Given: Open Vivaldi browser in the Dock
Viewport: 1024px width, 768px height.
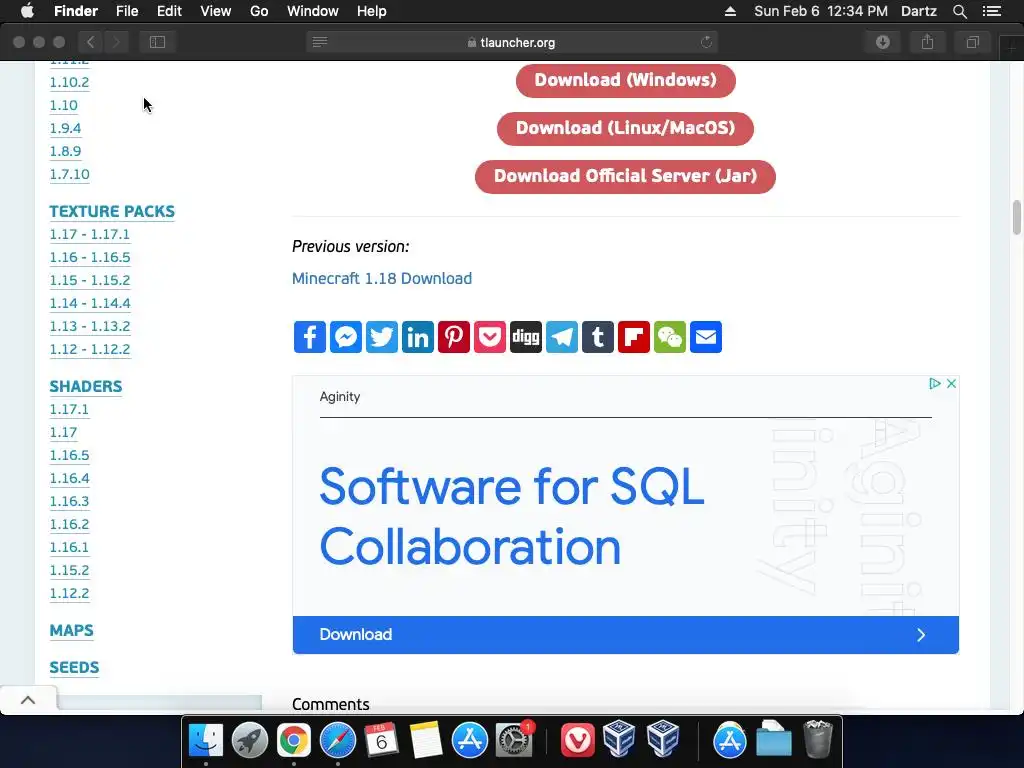Looking at the screenshot, I should coord(577,740).
